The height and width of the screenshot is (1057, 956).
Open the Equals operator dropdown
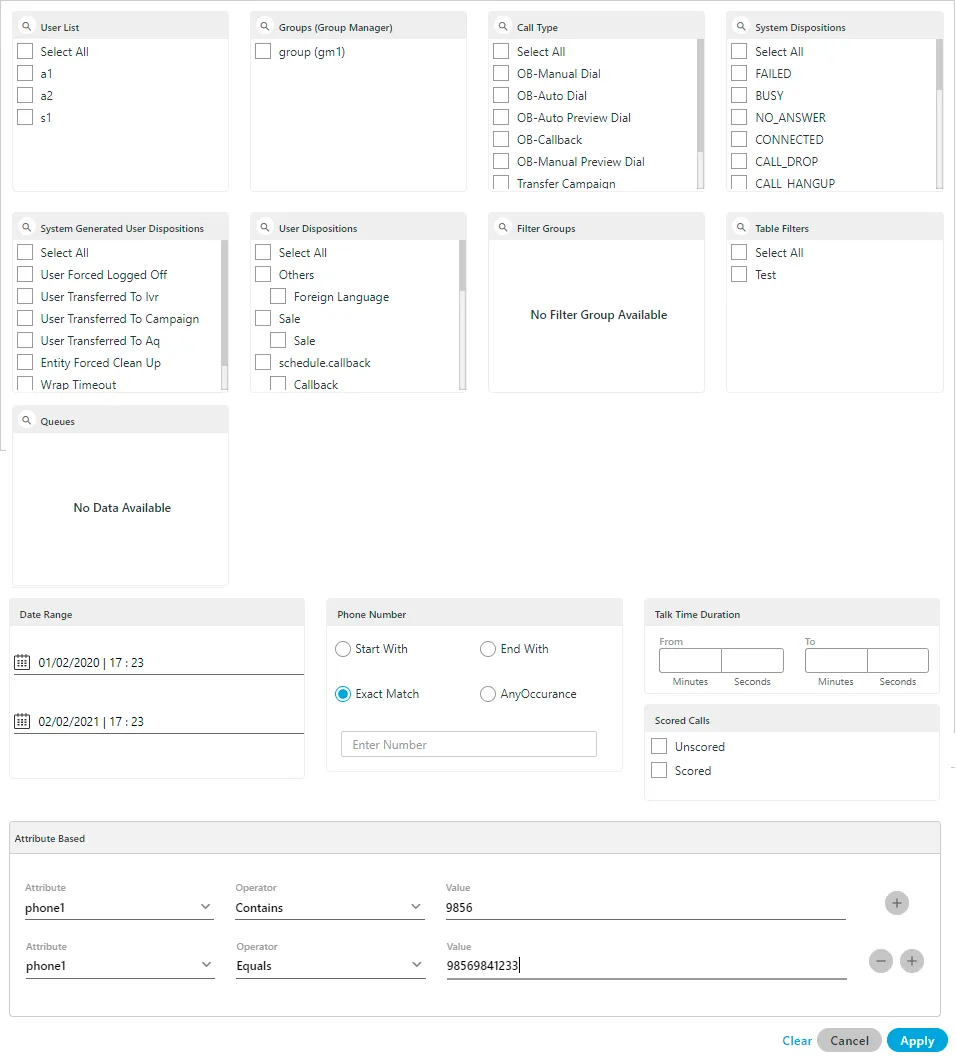[330, 966]
